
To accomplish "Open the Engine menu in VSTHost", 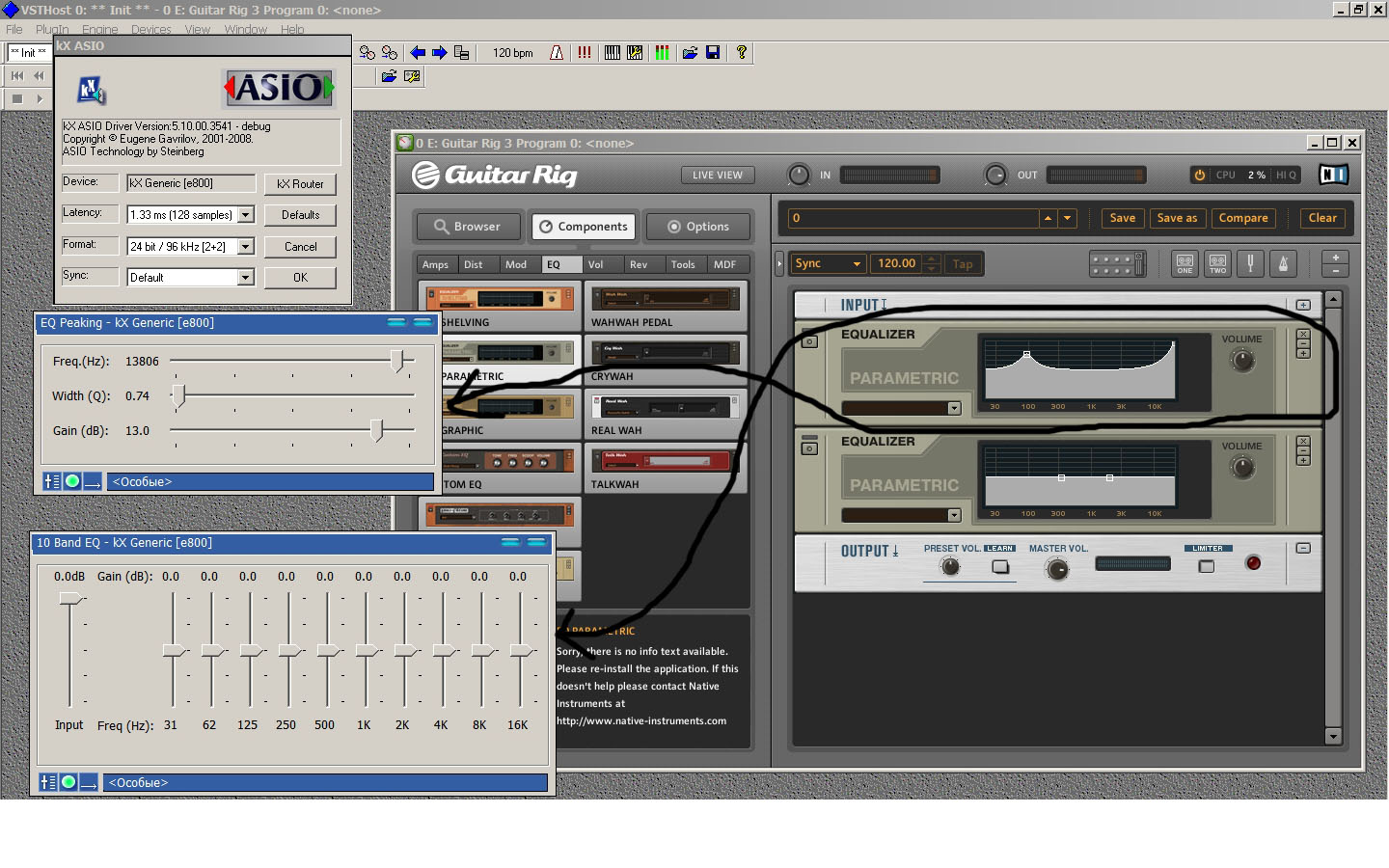I will [x=100, y=30].
